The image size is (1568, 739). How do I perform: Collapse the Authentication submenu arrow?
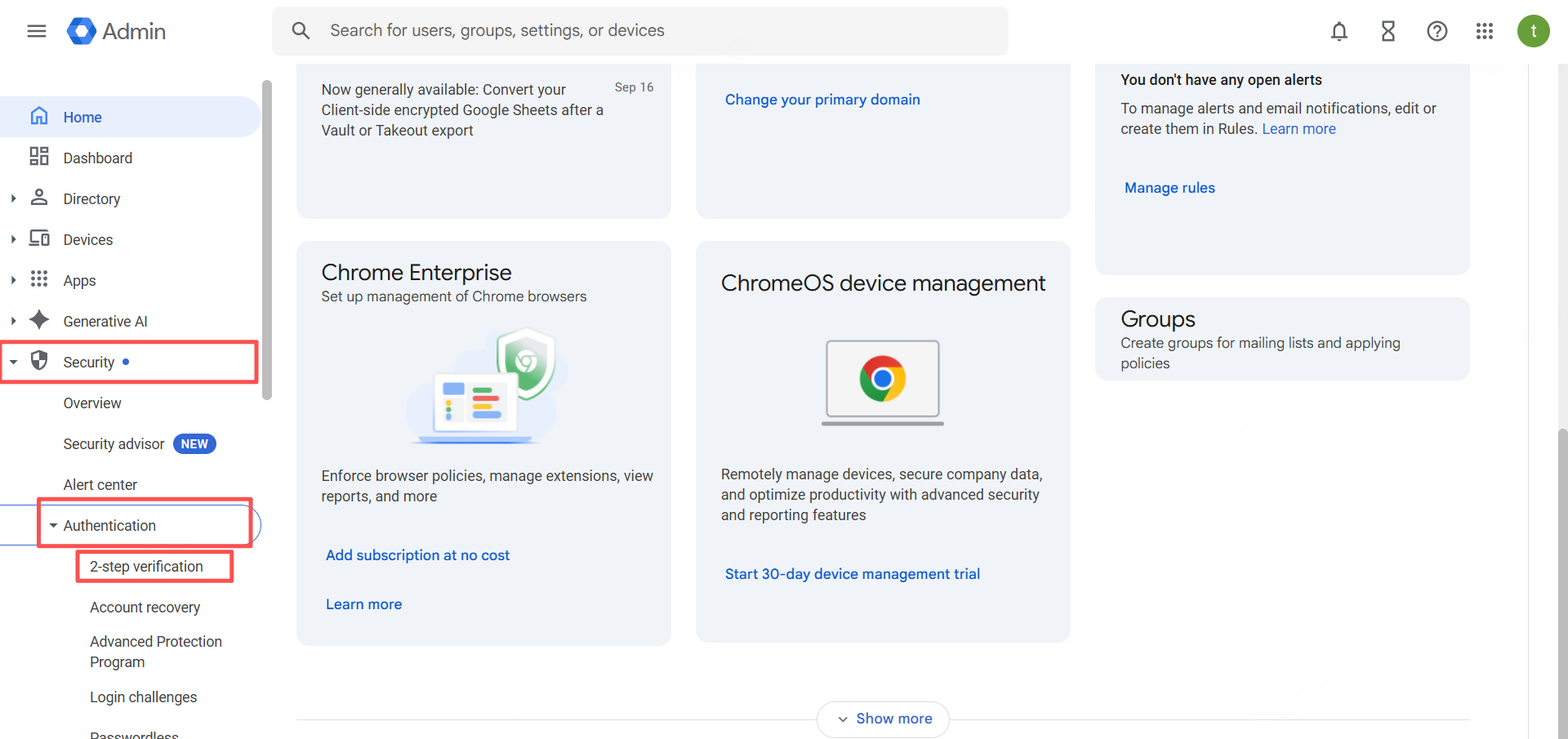53,525
